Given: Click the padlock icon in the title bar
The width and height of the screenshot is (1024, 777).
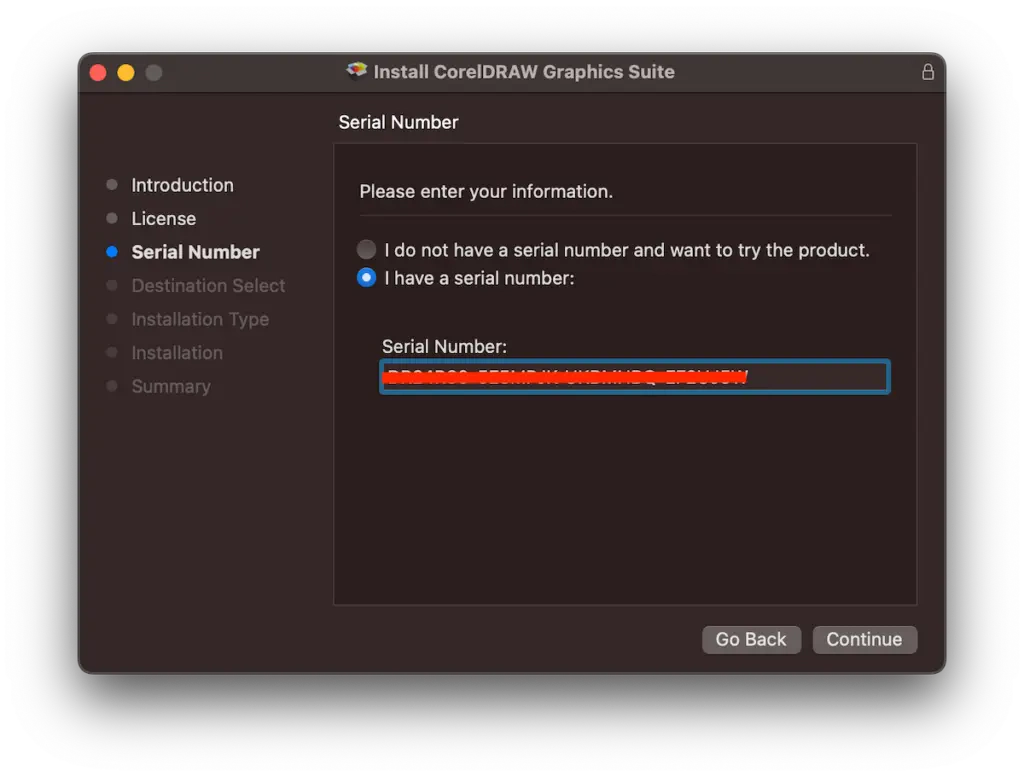Looking at the screenshot, I should click(x=927, y=72).
